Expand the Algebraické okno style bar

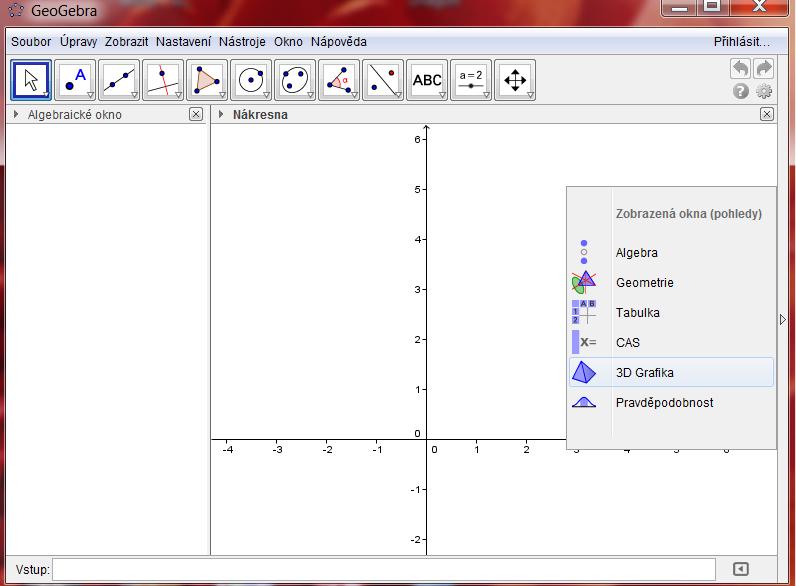(16, 114)
